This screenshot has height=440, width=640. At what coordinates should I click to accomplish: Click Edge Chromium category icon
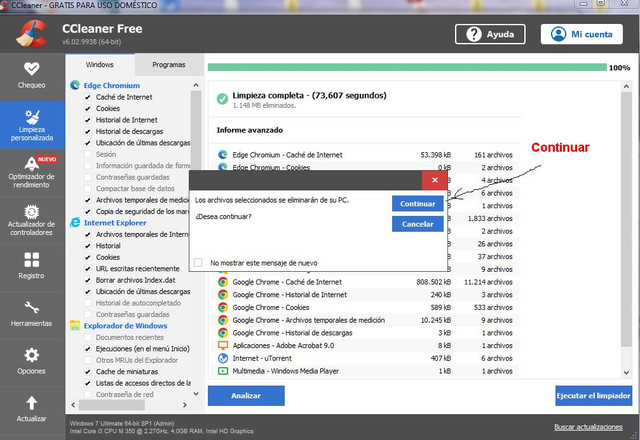pyautogui.click(x=75, y=85)
